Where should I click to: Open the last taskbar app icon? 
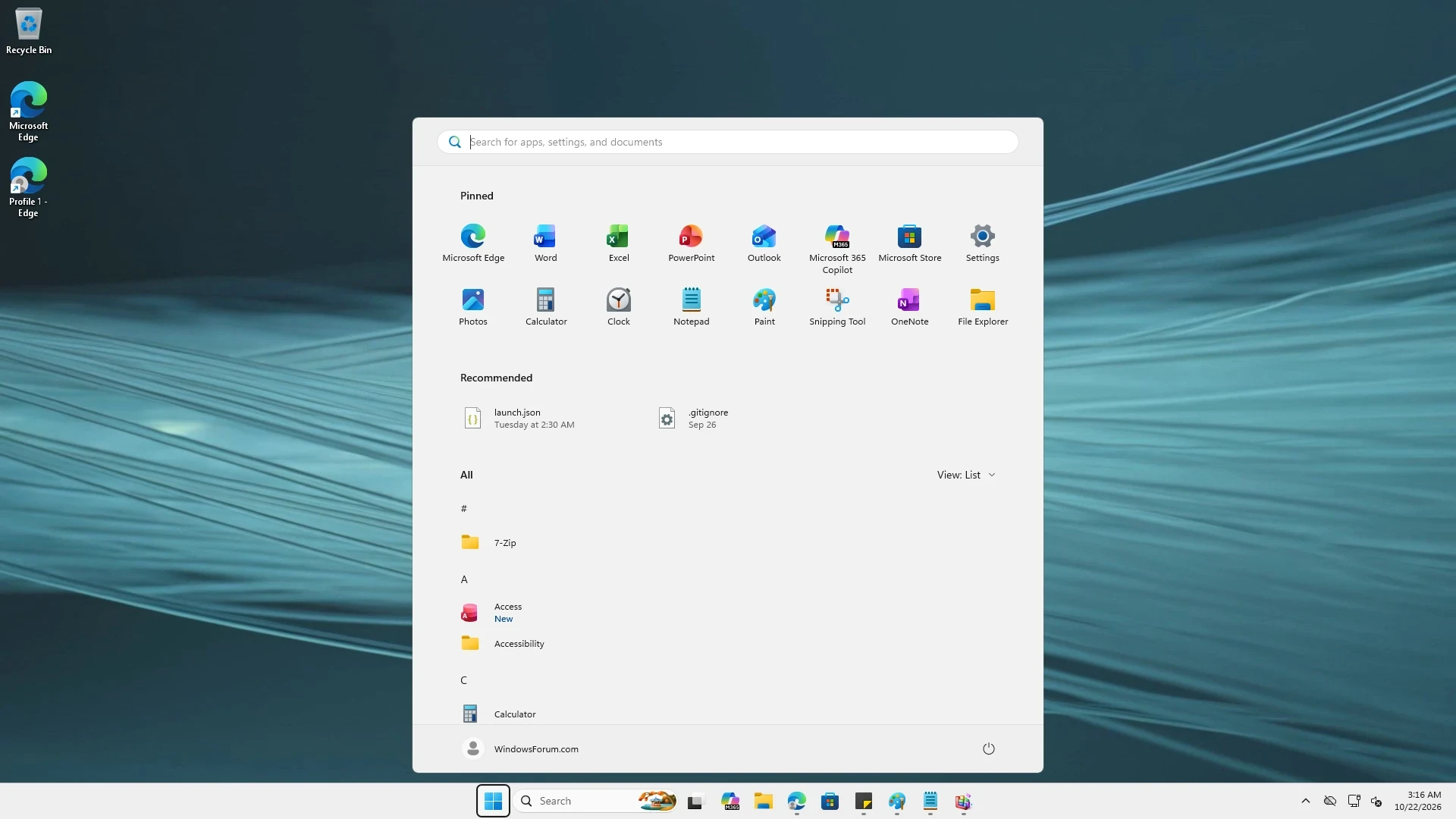tap(963, 801)
